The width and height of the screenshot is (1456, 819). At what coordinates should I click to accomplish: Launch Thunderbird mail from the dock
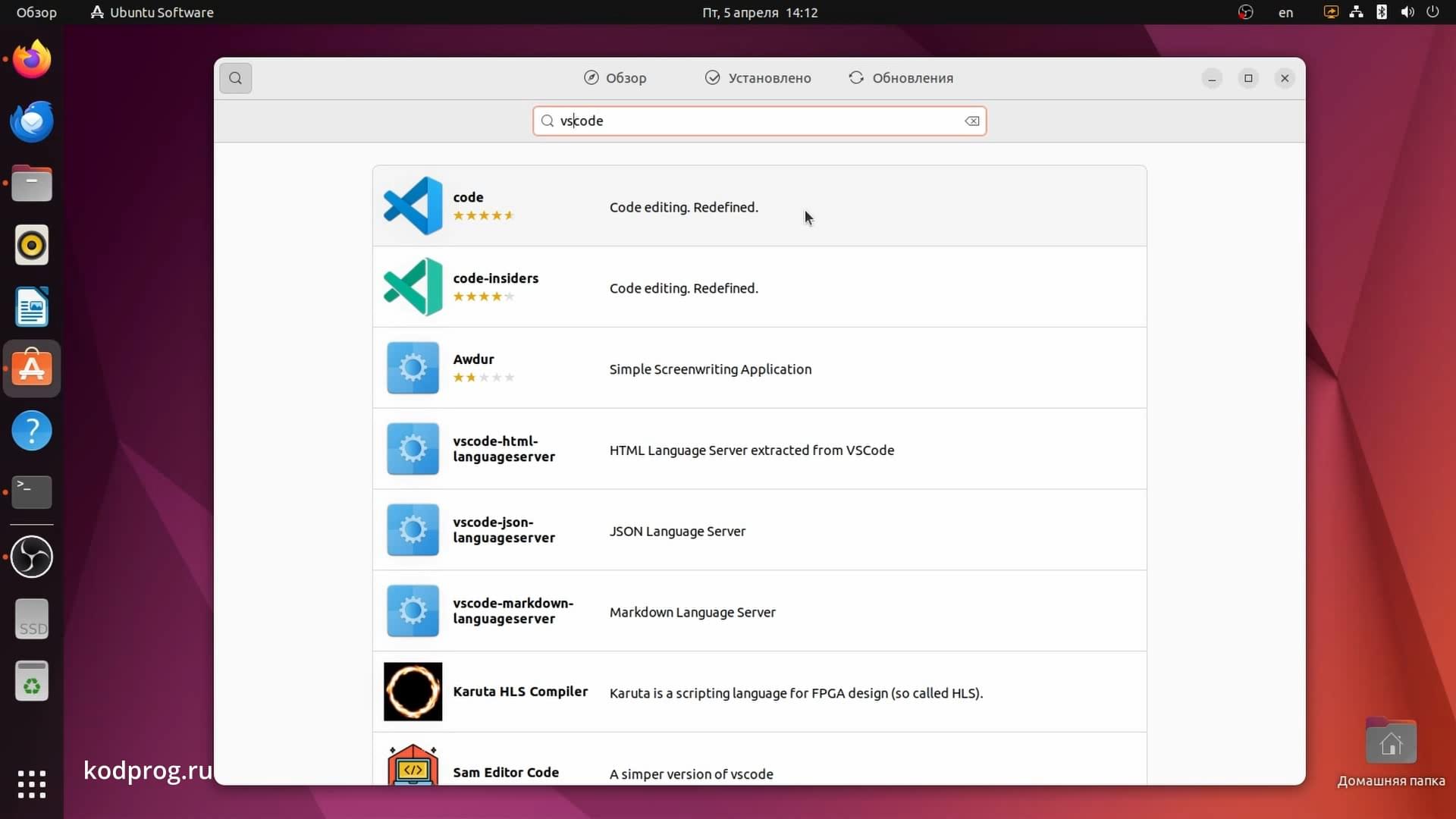tap(32, 121)
